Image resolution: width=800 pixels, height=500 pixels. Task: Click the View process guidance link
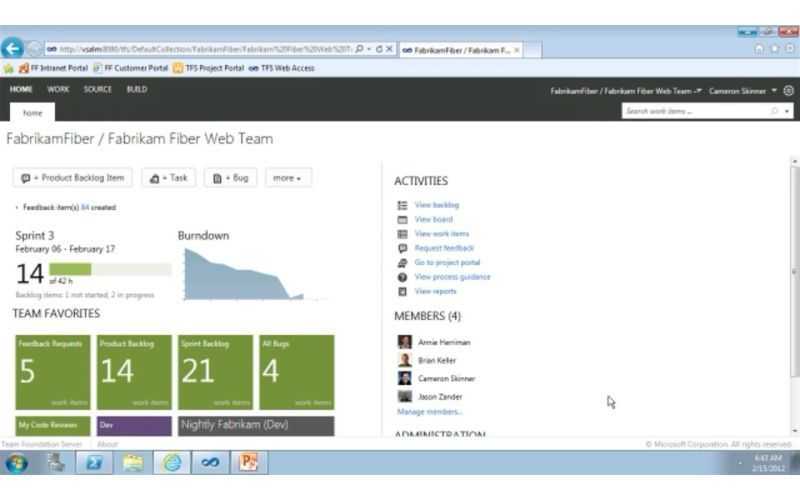(x=453, y=277)
